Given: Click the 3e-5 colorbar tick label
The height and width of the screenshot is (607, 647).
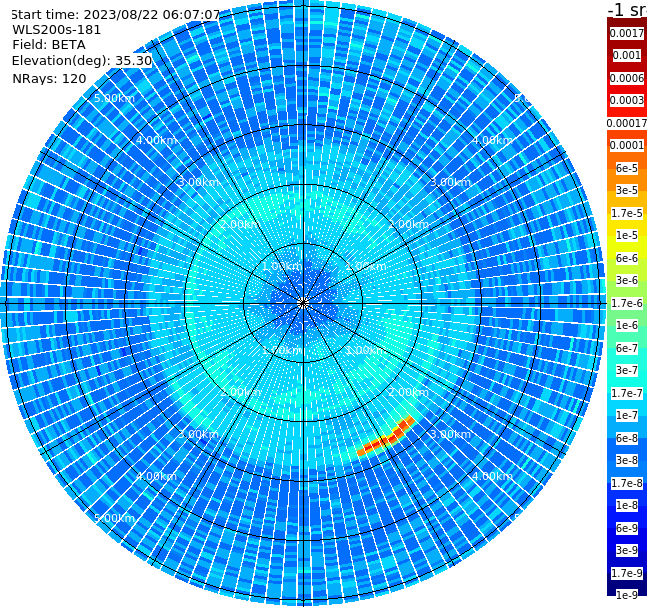Looking at the screenshot, I should tap(627, 190).
